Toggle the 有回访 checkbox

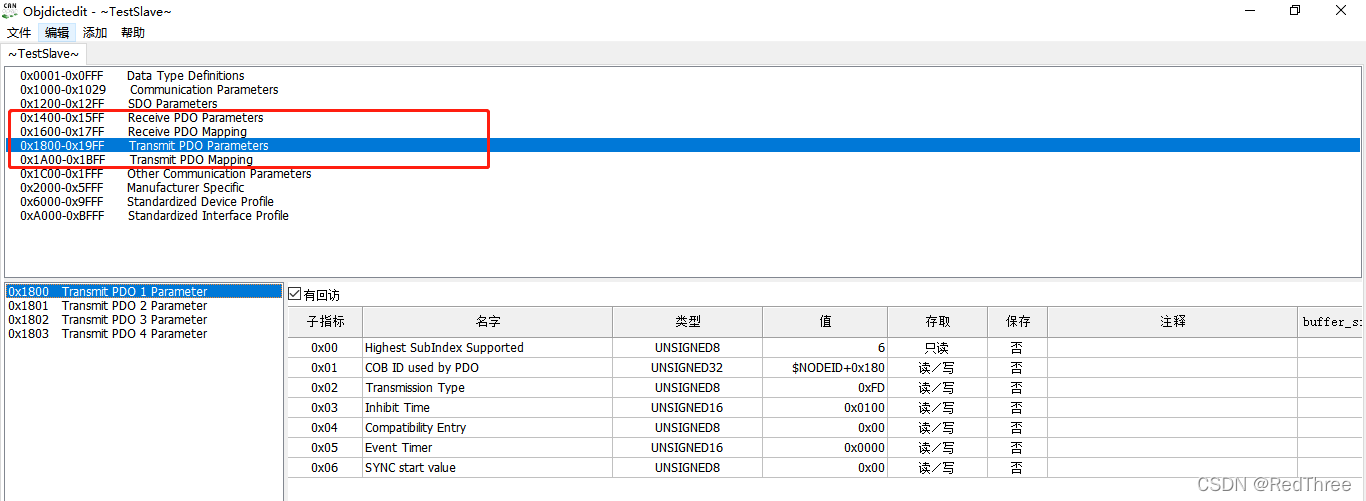click(295, 295)
